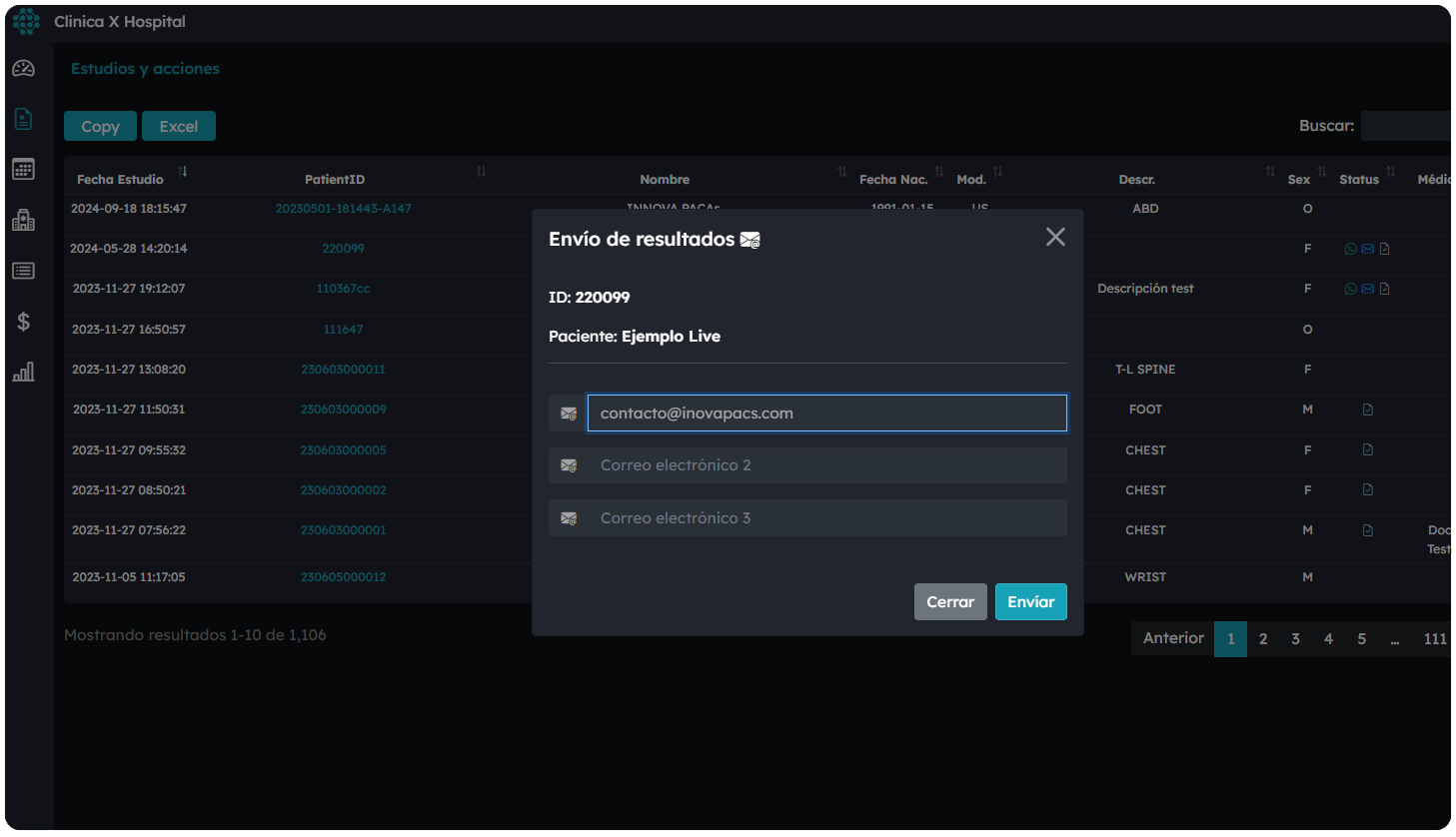Open the studies document icon in sidebar

click(x=23, y=119)
